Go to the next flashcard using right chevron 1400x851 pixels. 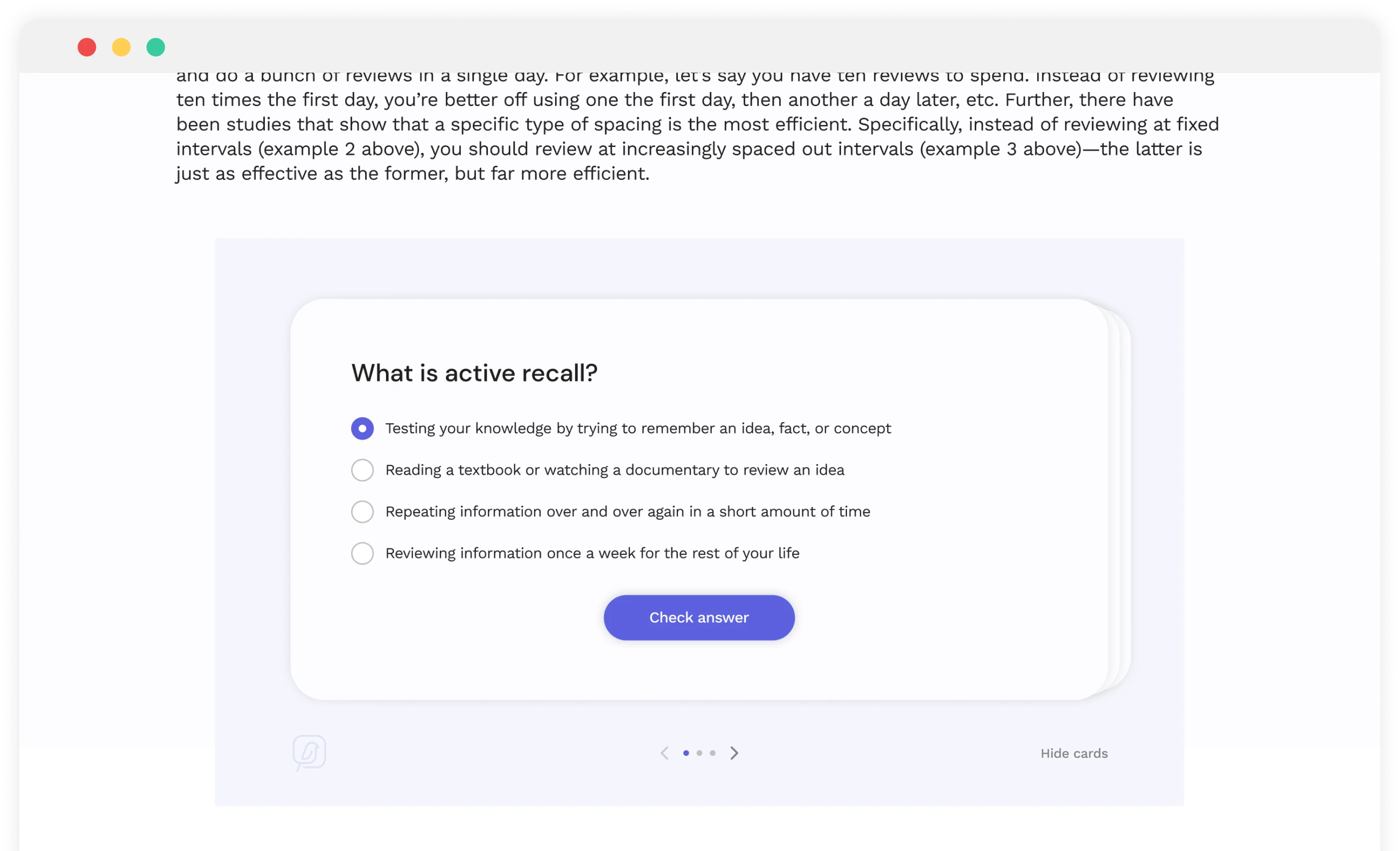734,752
